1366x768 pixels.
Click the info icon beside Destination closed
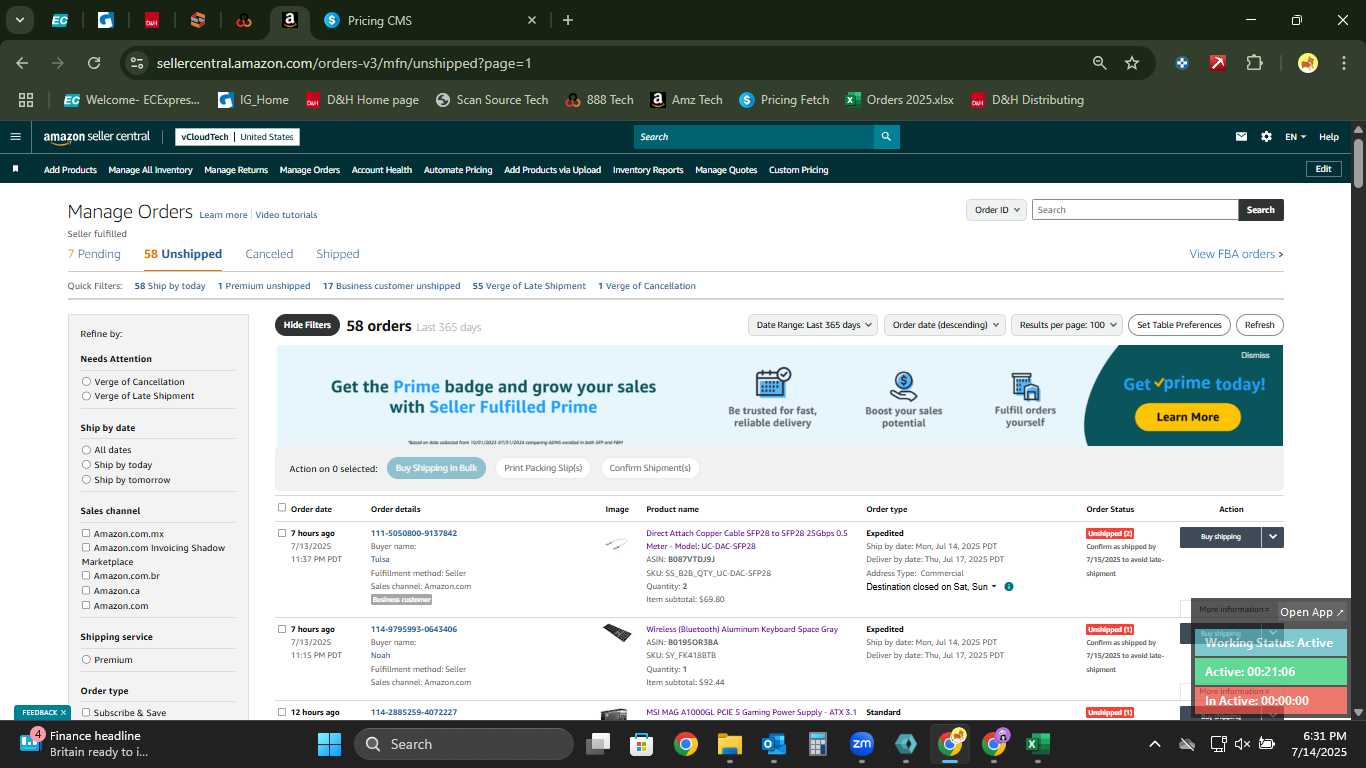tap(1008, 587)
